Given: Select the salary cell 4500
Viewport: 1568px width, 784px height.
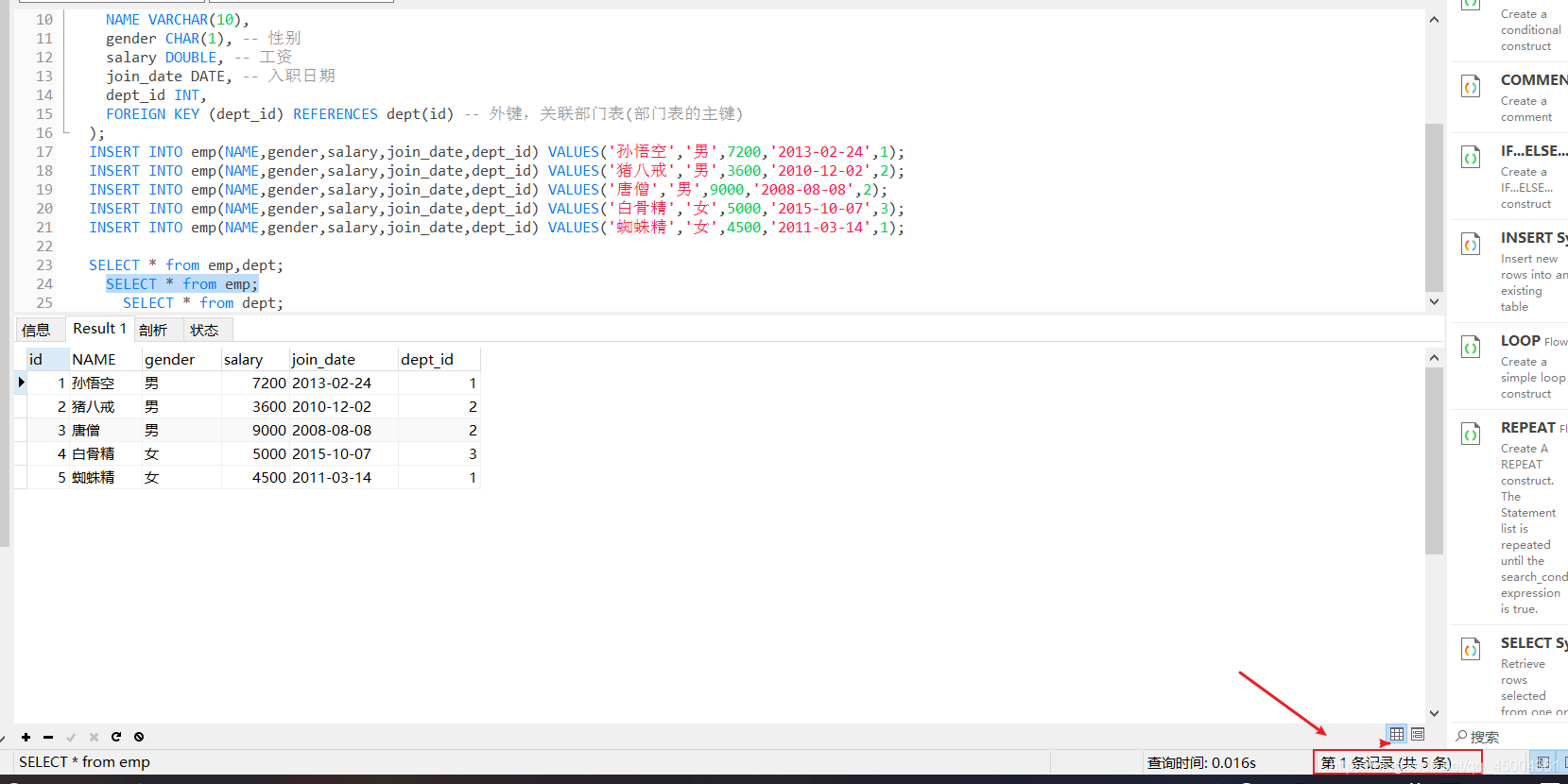Looking at the screenshot, I should tap(255, 477).
